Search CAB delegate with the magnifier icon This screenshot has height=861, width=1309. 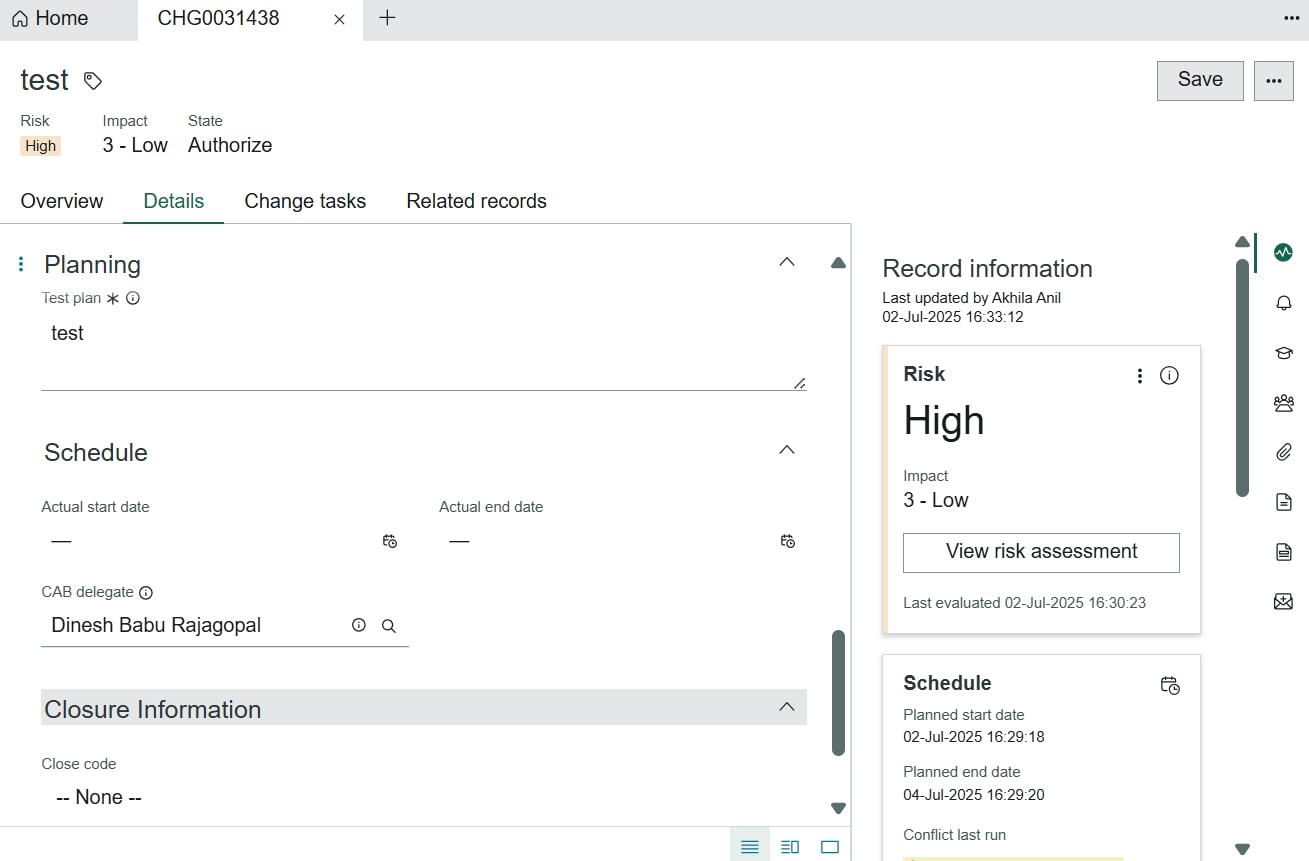click(388, 625)
